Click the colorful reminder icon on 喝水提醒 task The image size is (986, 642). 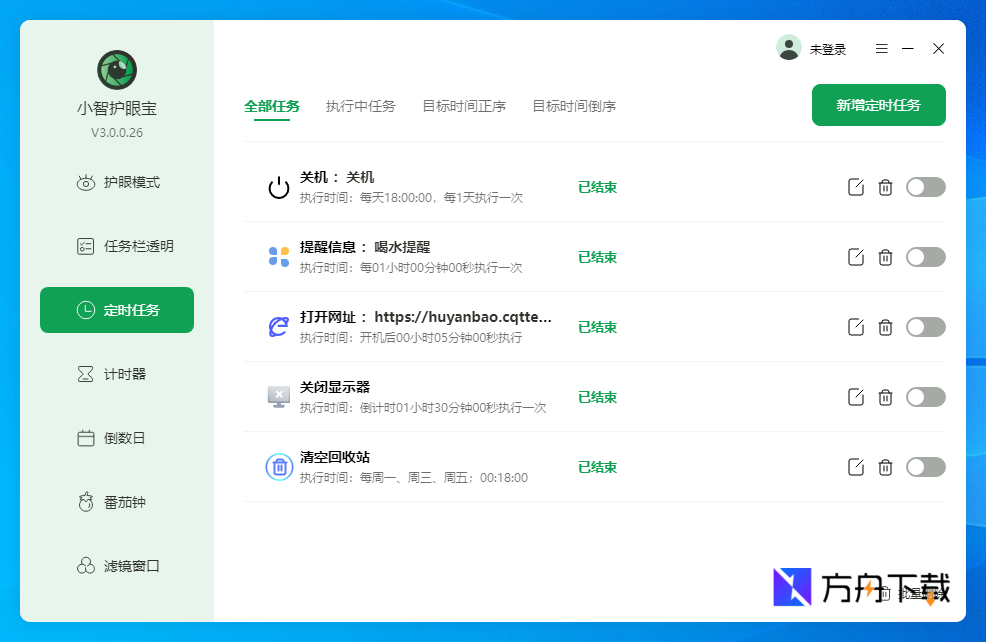pyautogui.click(x=278, y=256)
